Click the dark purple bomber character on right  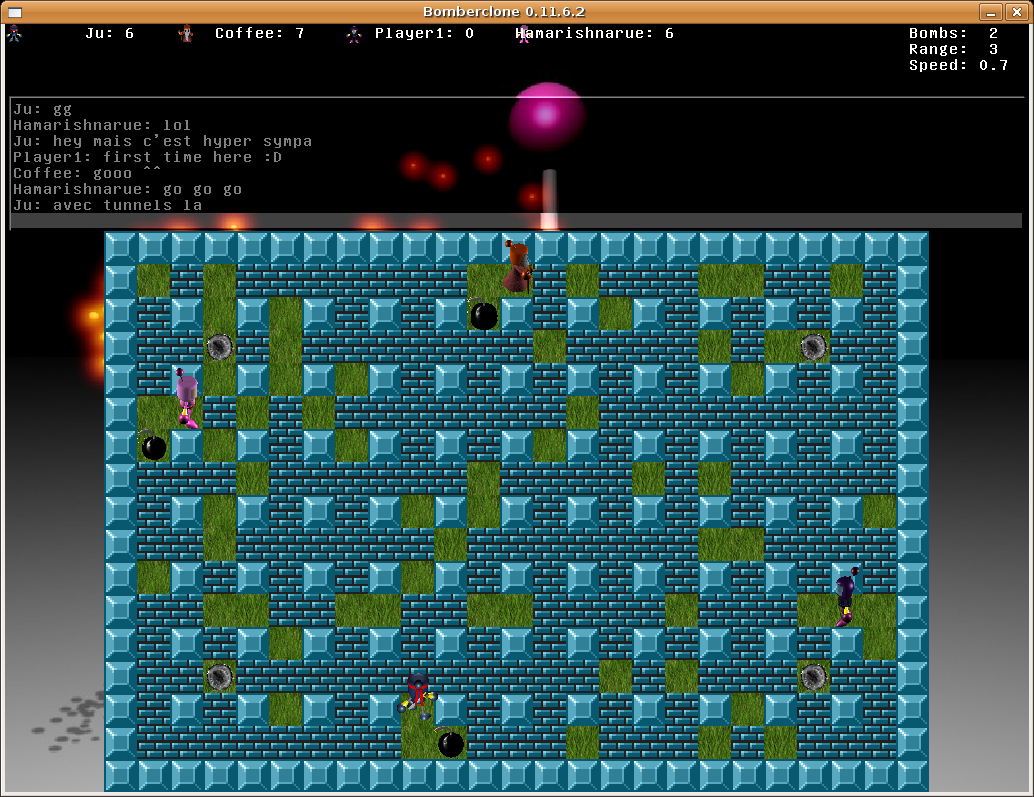(x=847, y=597)
